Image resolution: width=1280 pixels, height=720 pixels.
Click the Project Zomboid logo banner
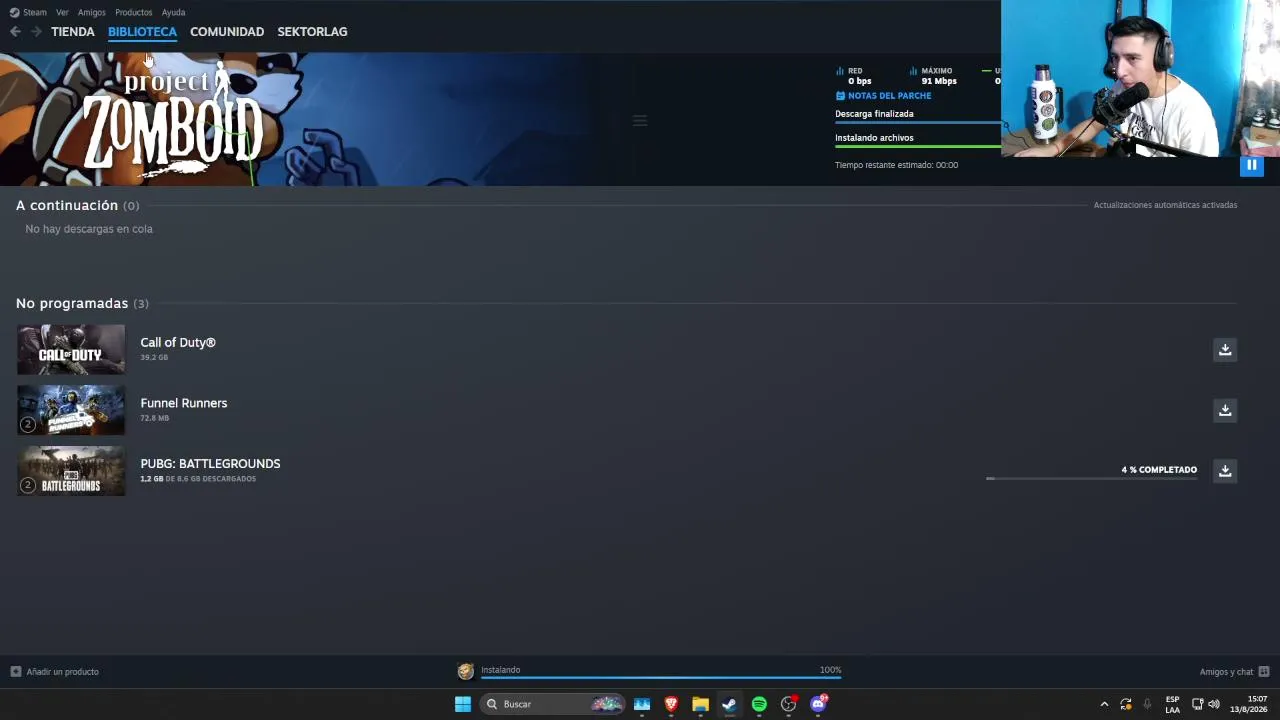pyautogui.click(x=173, y=120)
